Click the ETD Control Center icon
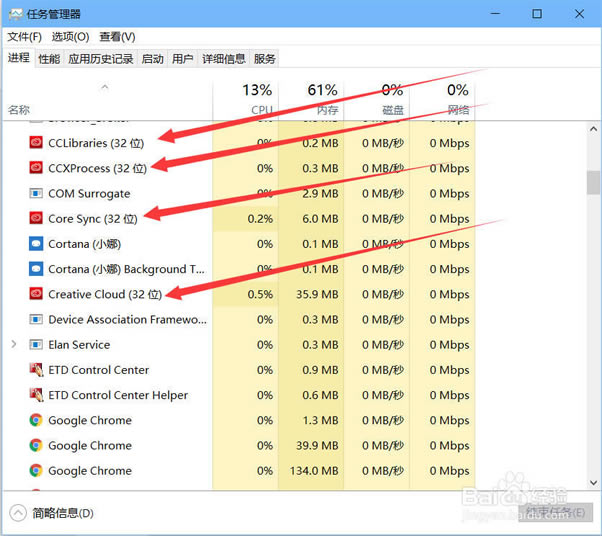602x536 pixels. pos(36,369)
